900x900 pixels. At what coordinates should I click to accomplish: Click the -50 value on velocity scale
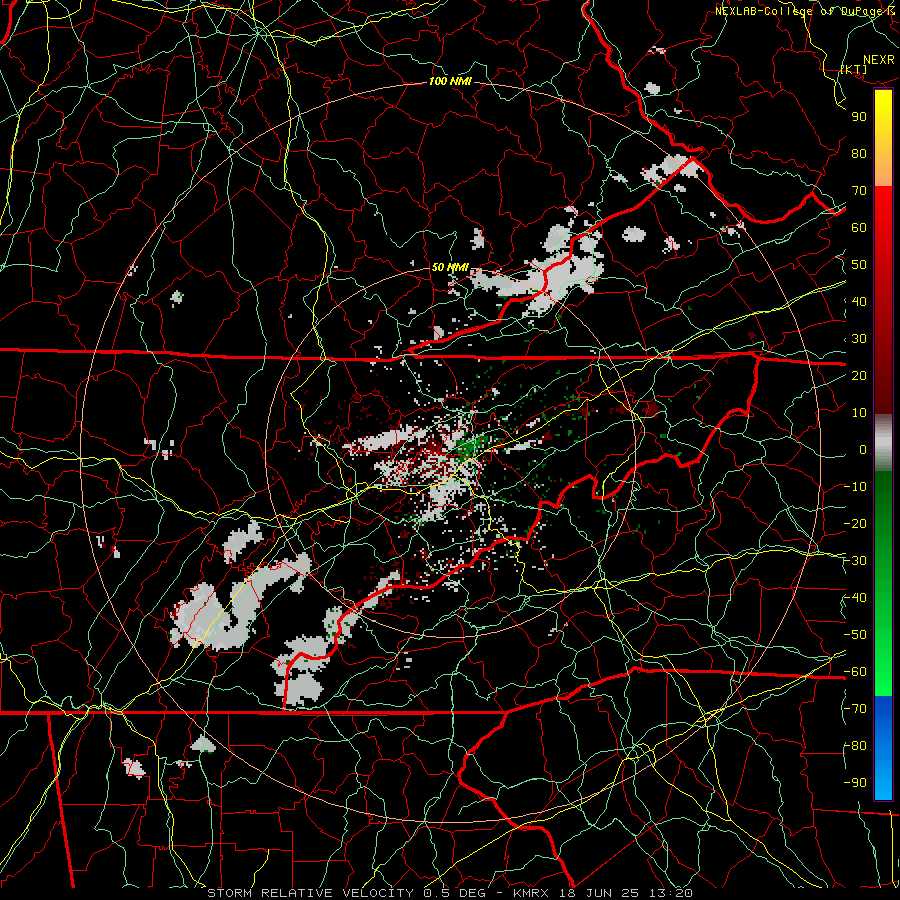point(856,635)
